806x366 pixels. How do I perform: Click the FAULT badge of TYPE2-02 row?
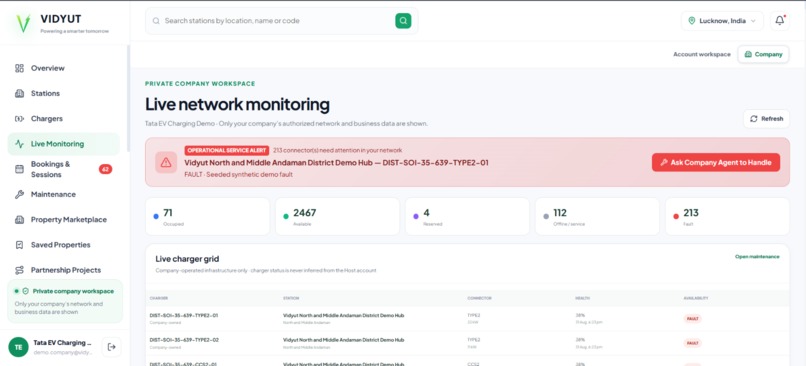692,343
